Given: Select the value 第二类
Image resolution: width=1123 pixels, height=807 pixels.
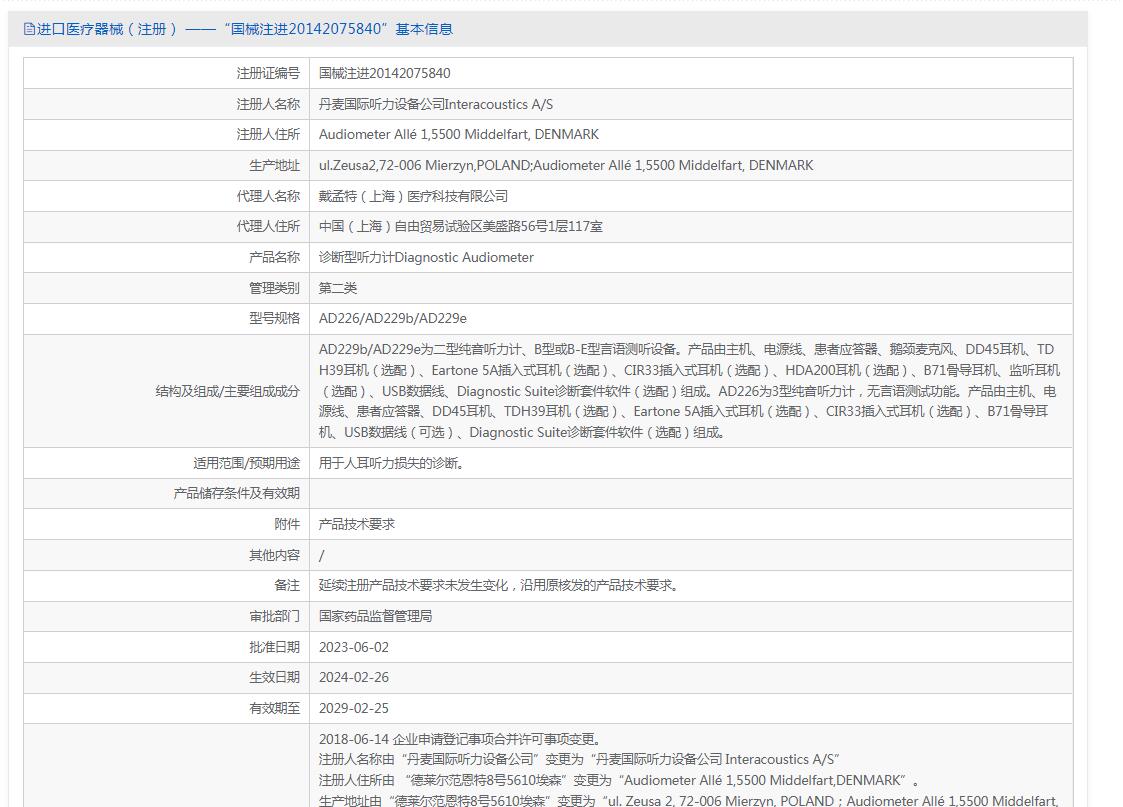Looking at the screenshot, I should pyautogui.click(x=337, y=288).
